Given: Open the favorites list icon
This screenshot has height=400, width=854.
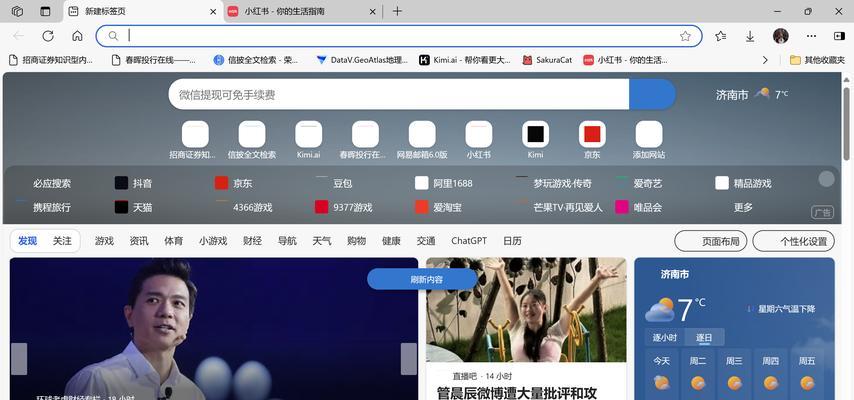Looking at the screenshot, I should click(x=721, y=36).
